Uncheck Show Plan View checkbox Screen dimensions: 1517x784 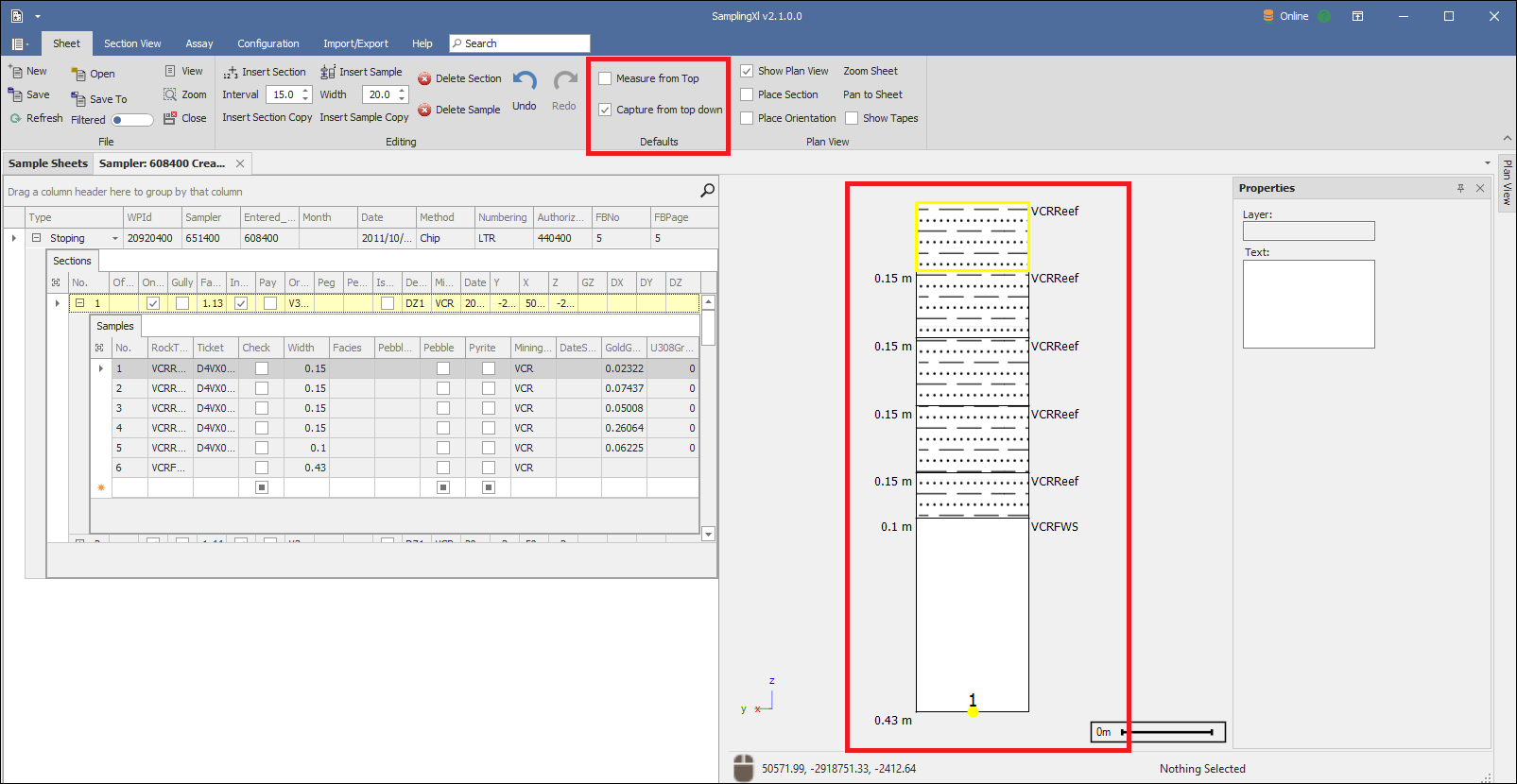click(747, 72)
